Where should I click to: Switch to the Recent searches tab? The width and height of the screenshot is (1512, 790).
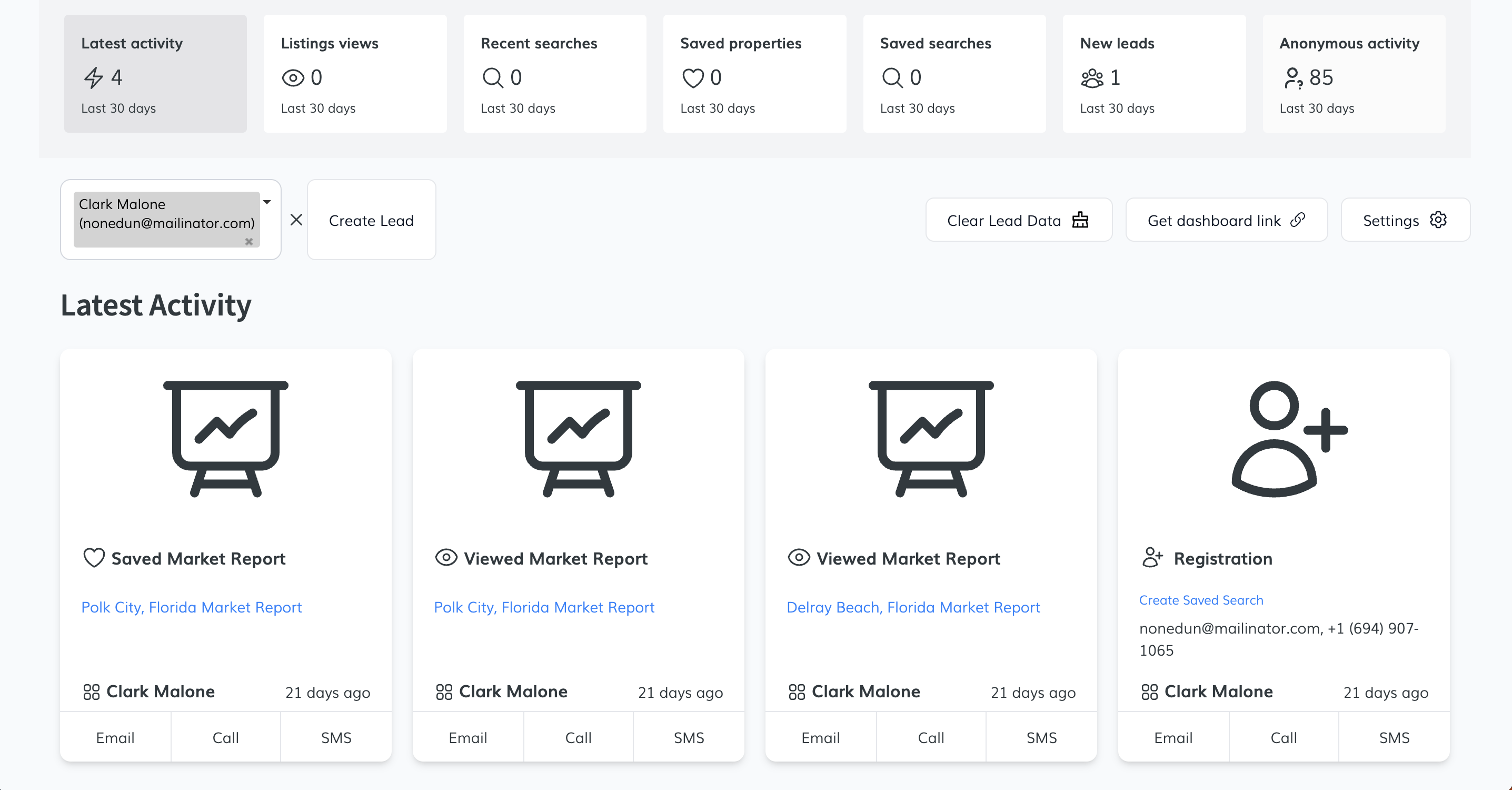point(555,73)
